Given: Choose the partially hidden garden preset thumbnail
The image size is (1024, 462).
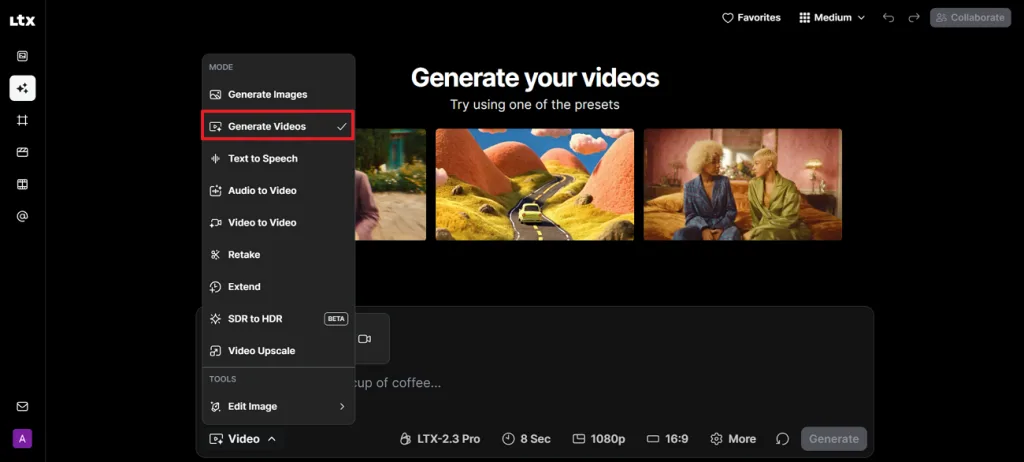Looking at the screenshot, I should 391,184.
